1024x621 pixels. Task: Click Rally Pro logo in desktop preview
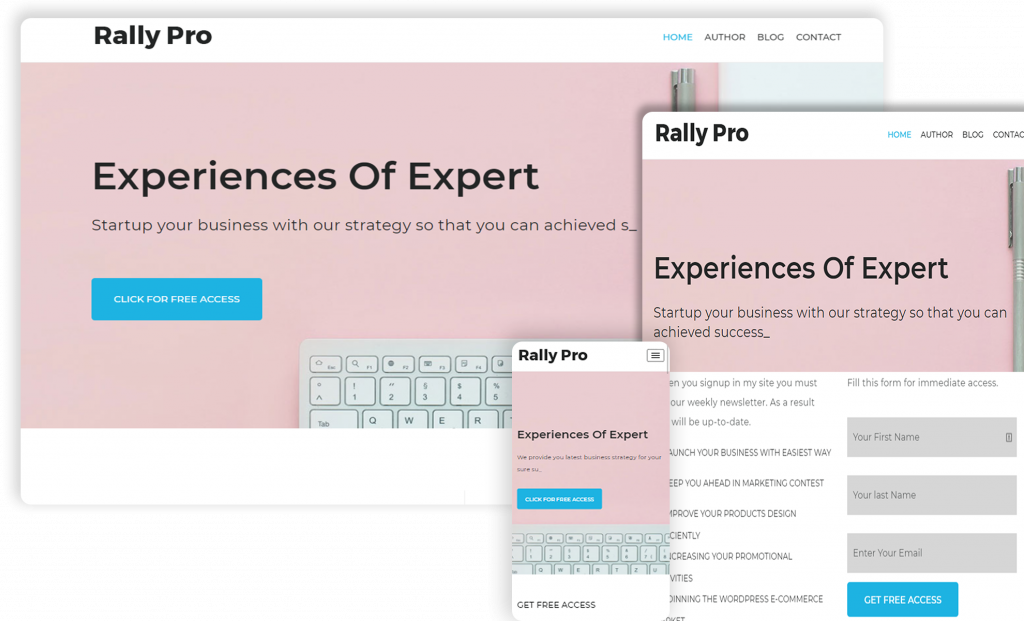pyautogui.click(x=153, y=36)
